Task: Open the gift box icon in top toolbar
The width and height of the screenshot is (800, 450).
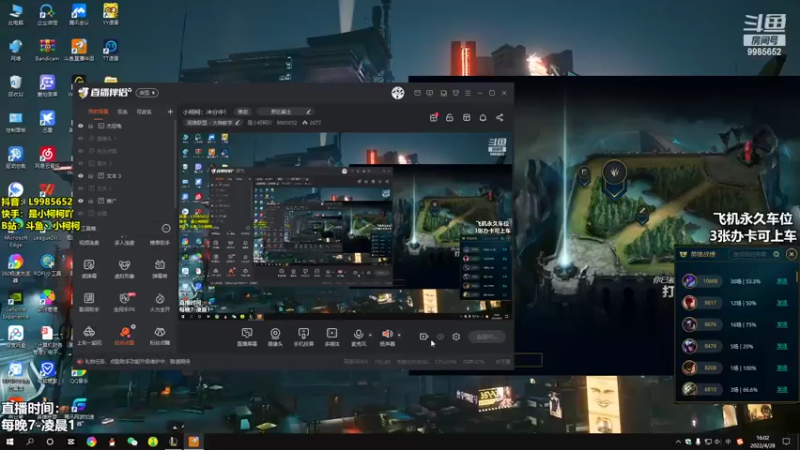Action: pyautogui.click(x=434, y=117)
